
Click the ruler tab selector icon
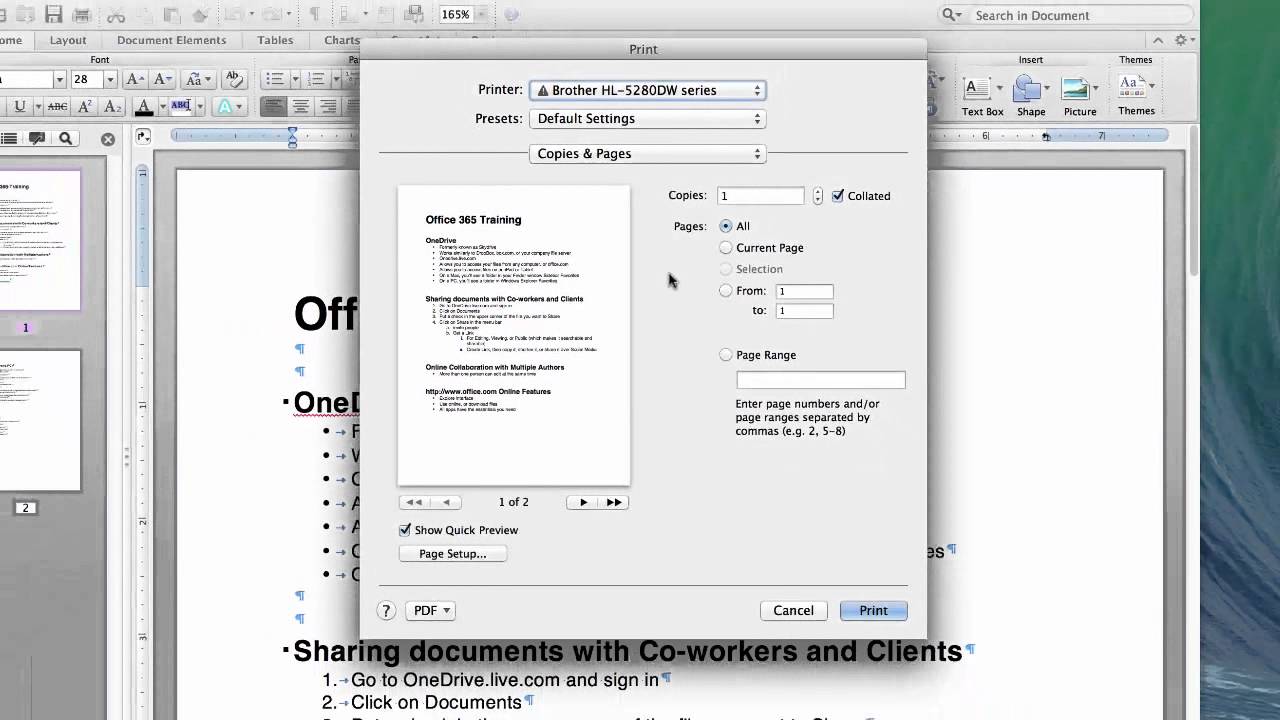(143, 137)
